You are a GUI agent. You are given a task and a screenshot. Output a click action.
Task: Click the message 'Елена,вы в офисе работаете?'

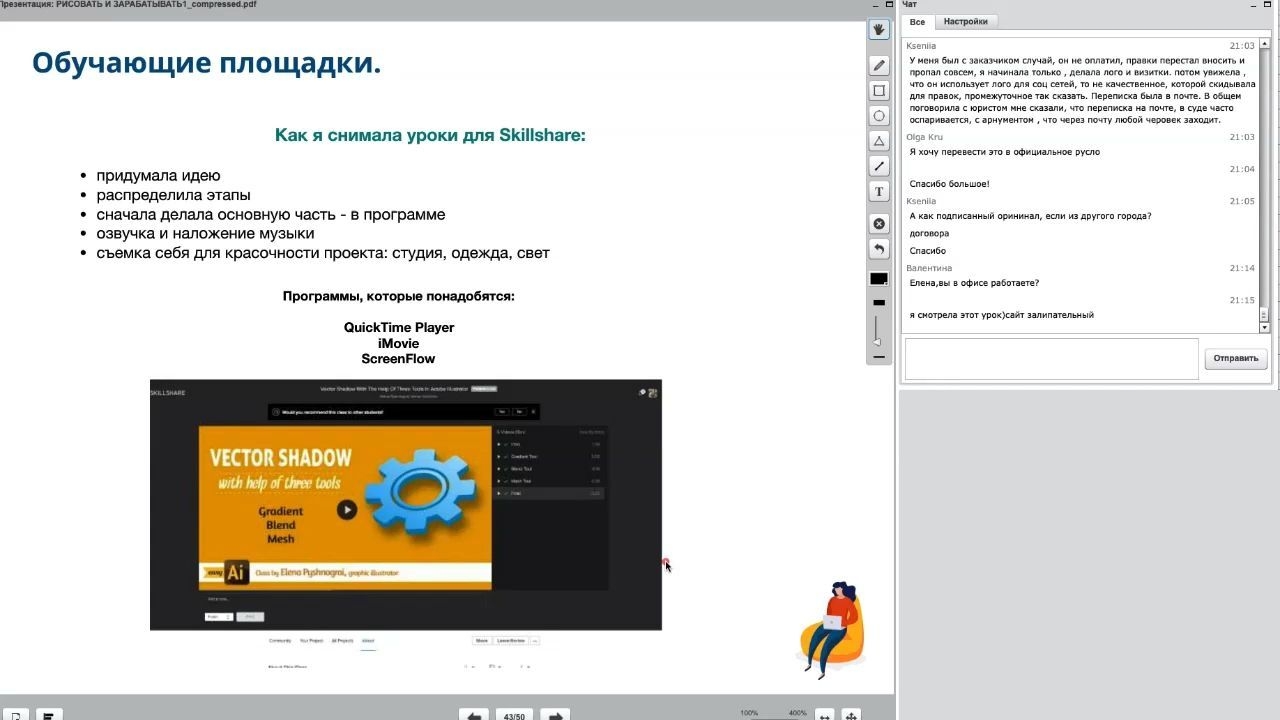click(x=974, y=283)
